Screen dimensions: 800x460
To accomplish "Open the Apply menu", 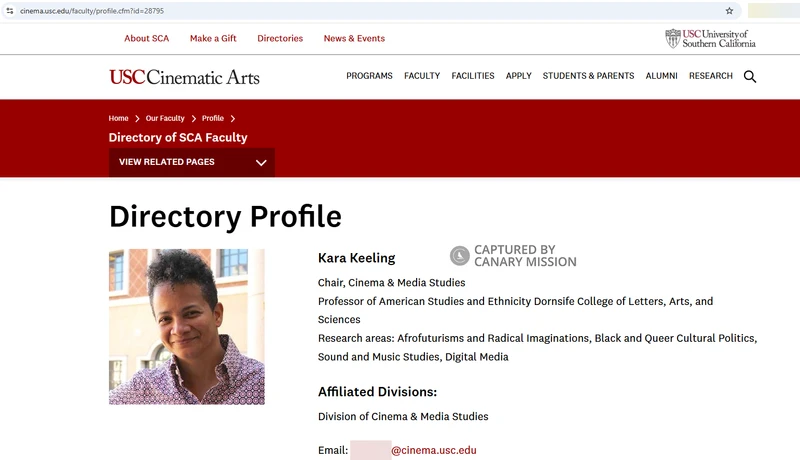I will pyautogui.click(x=518, y=76).
